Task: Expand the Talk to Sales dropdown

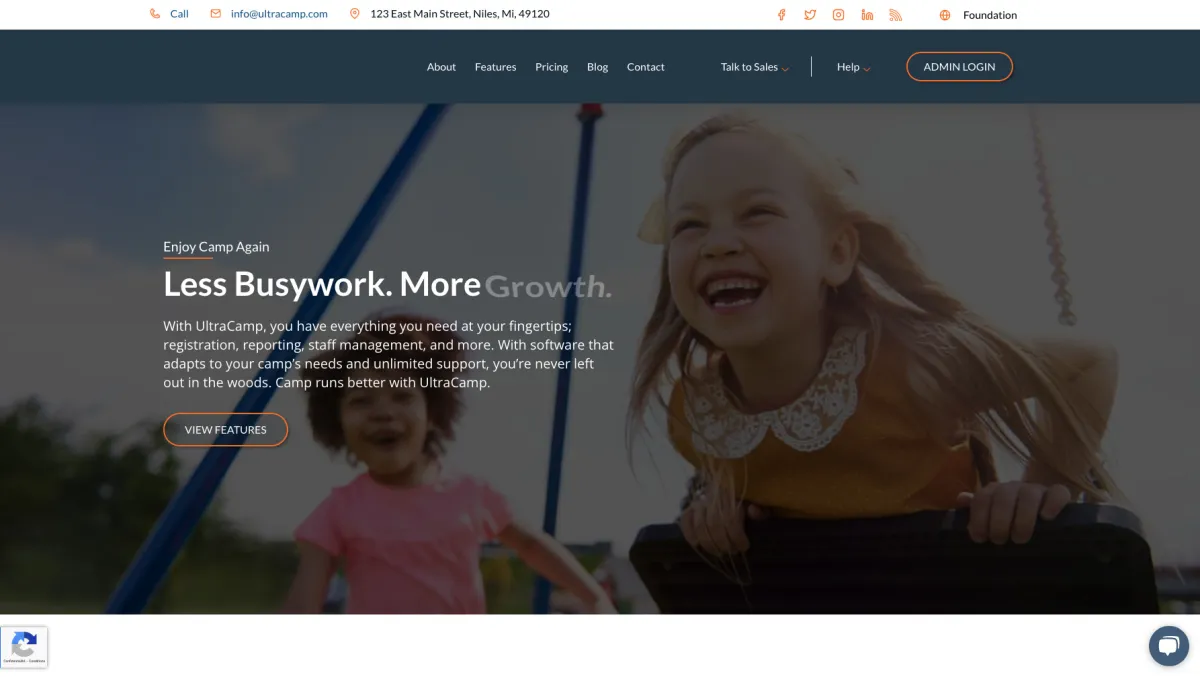Action: (x=755, y=67)
